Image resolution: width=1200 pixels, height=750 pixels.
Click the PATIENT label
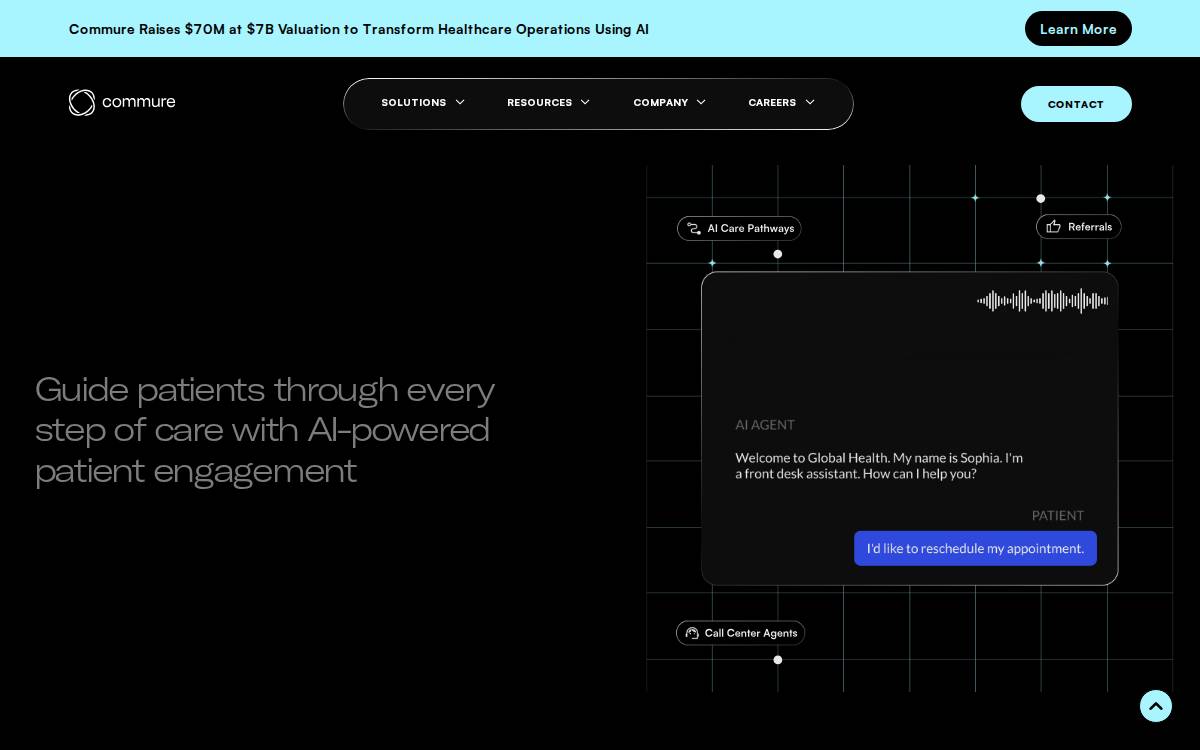click(1058, 516)
